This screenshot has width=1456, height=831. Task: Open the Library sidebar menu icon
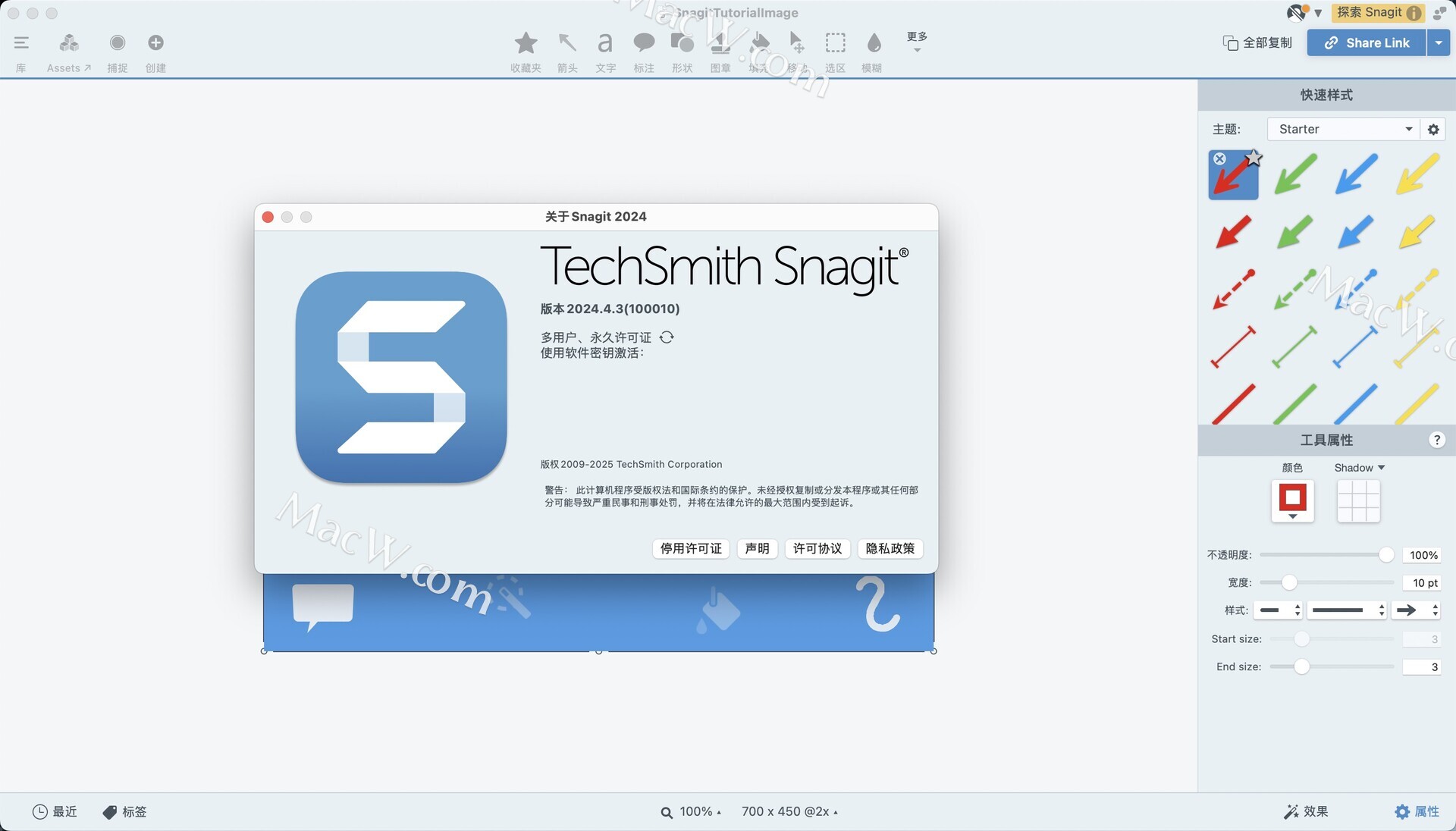[x=21, y=43]
